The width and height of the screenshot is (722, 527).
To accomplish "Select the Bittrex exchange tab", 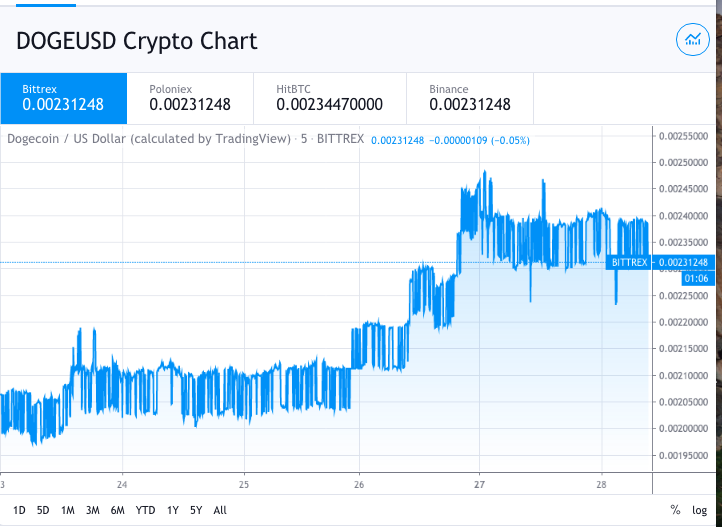I will coord(64,98).
